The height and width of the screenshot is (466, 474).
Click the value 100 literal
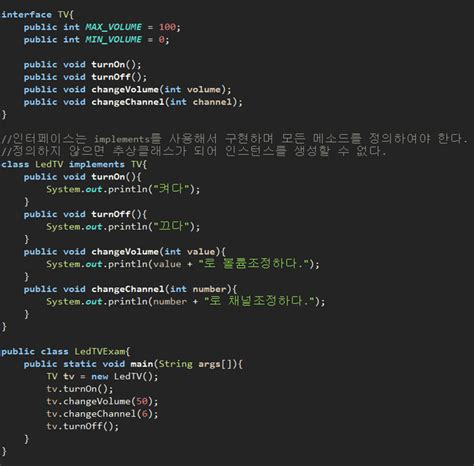tap(167, 27)
